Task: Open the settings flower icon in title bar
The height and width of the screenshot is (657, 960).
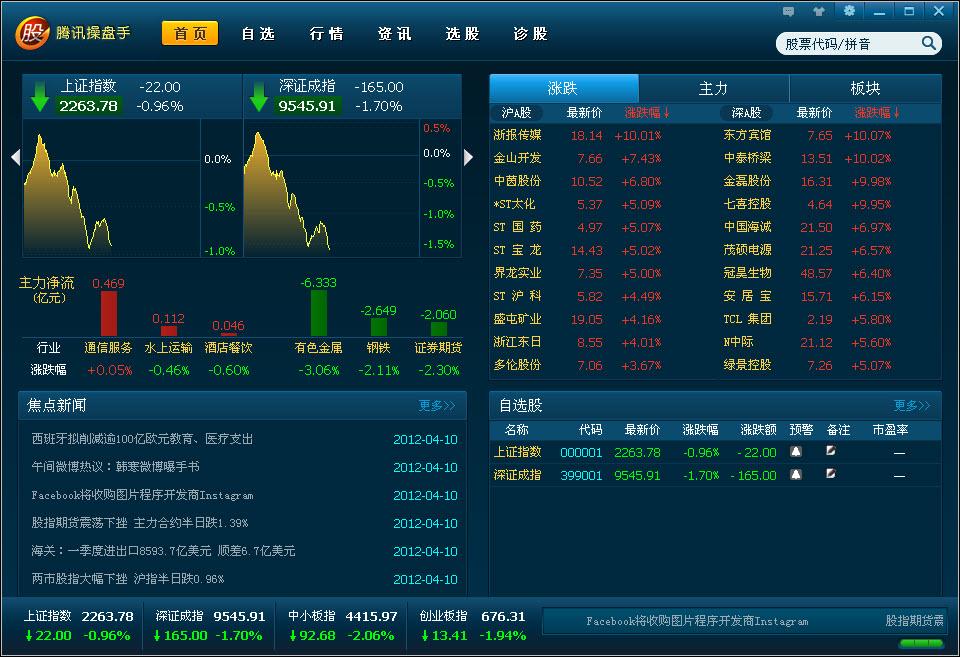Action: pos(851,10)
